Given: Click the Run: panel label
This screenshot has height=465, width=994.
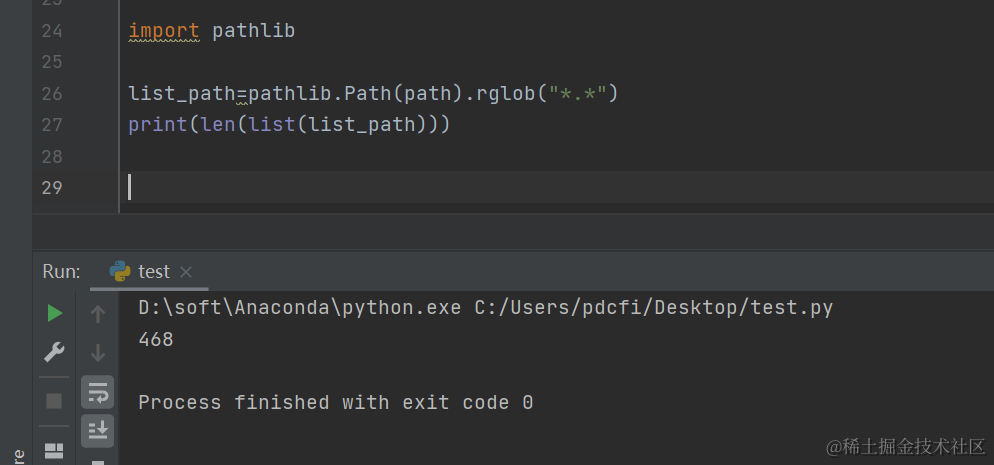Looking at the screenshot, I should (61, 272).
